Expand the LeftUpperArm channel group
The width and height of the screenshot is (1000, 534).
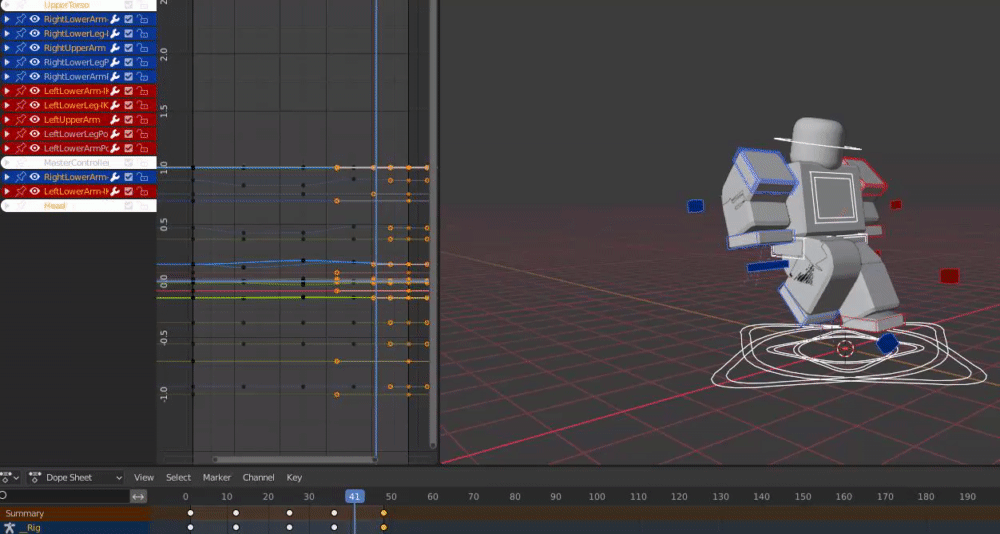[7, 119]
